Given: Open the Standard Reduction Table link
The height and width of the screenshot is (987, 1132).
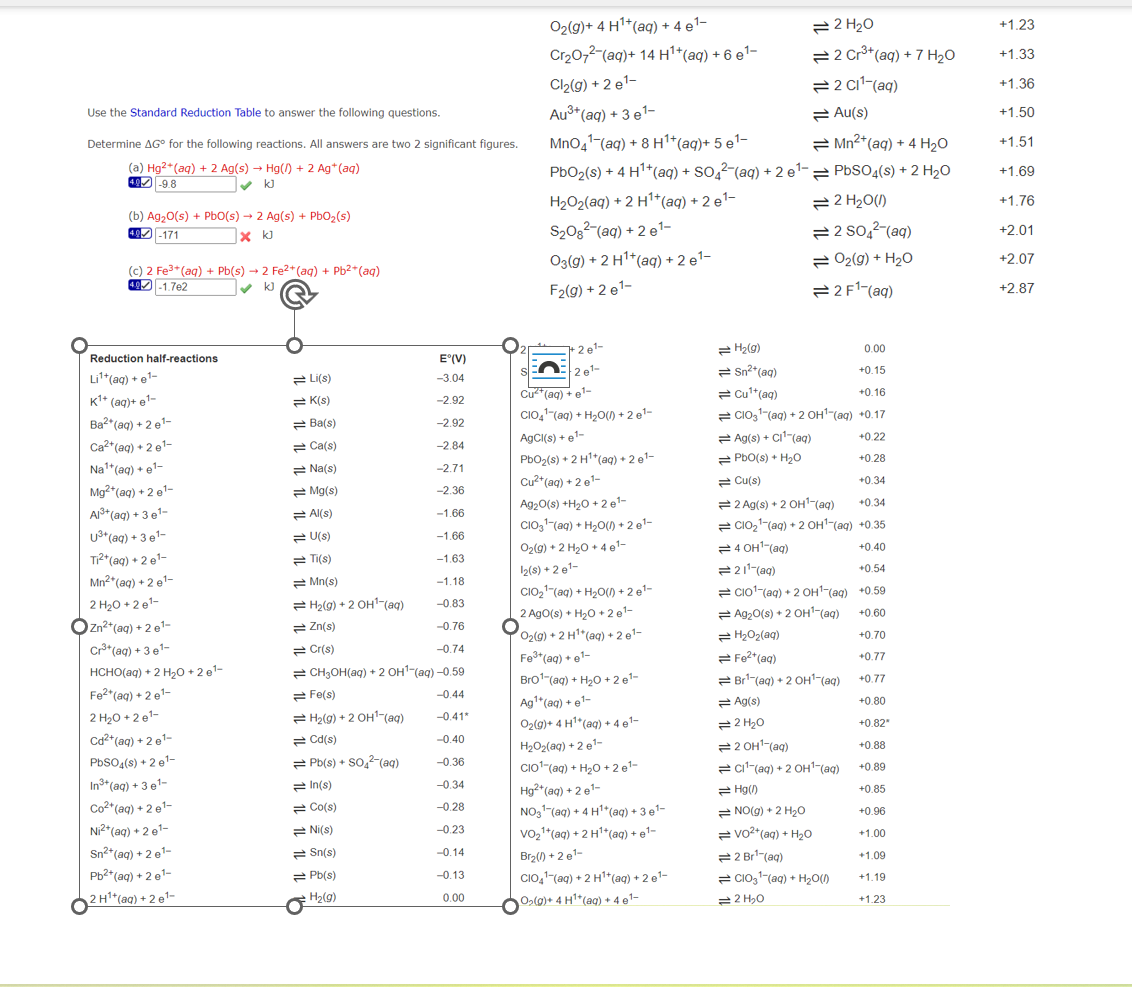Looking at the screenshot, I should (x=195, y=113).
